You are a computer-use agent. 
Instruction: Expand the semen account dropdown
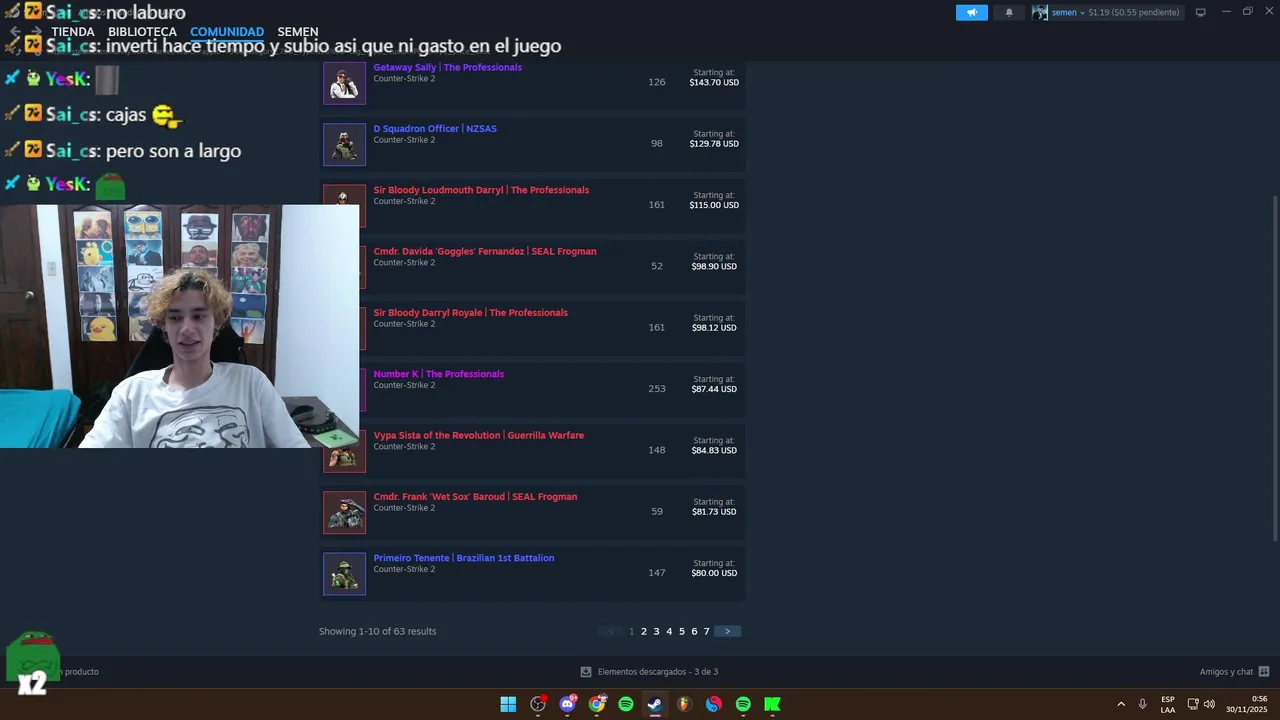[1083, 12]
